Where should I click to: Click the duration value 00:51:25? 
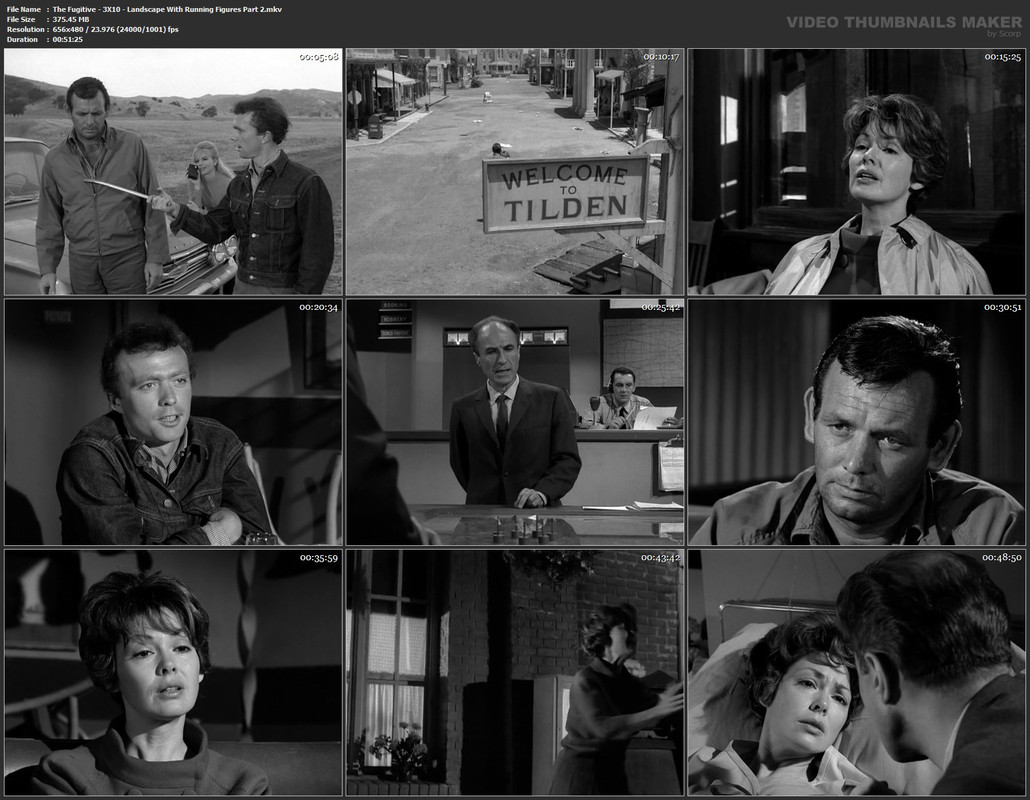68,39
